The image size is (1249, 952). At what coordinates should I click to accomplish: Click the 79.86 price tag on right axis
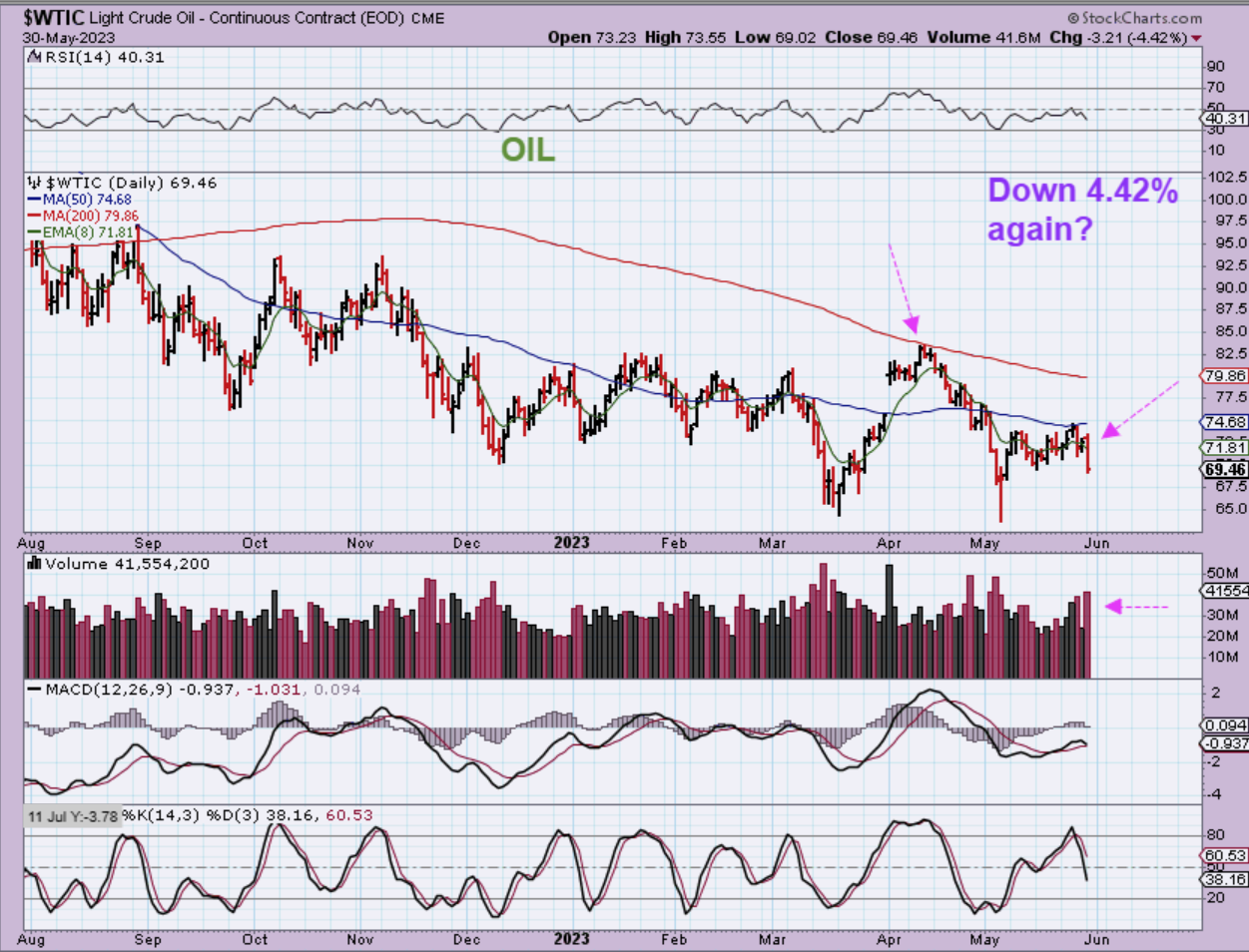coord(1225,376)
